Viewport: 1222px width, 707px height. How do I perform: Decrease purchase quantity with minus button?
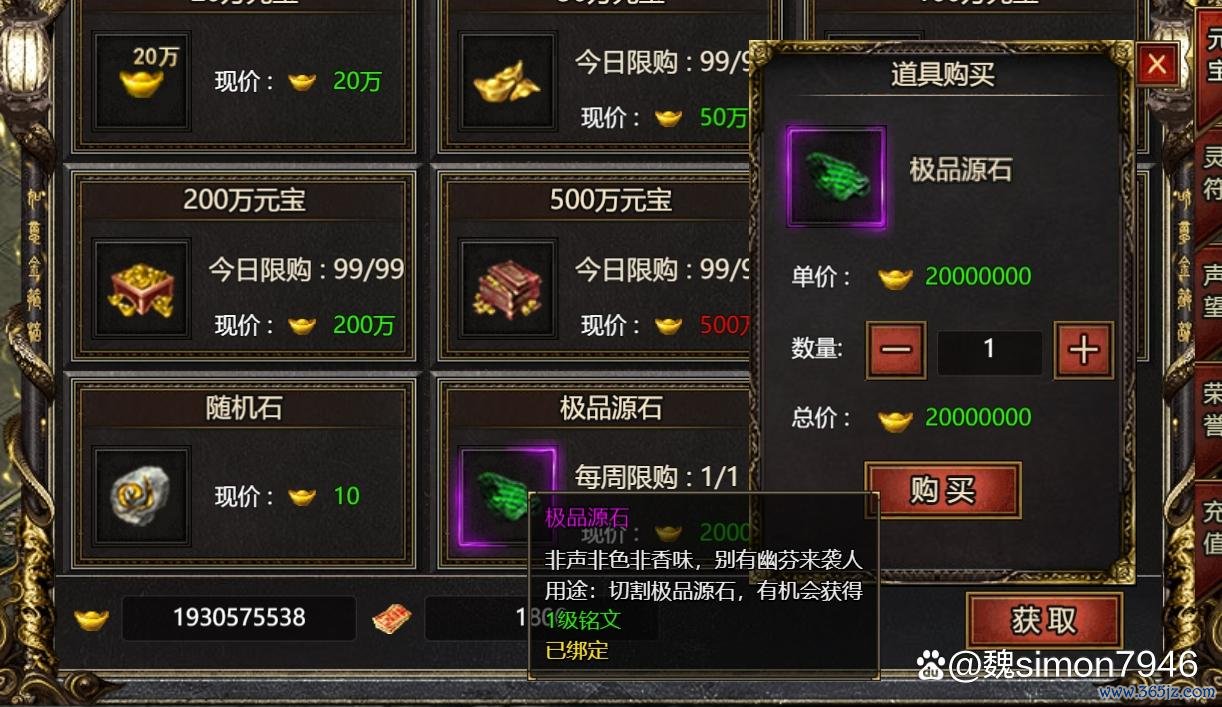(x=896, y=349)
